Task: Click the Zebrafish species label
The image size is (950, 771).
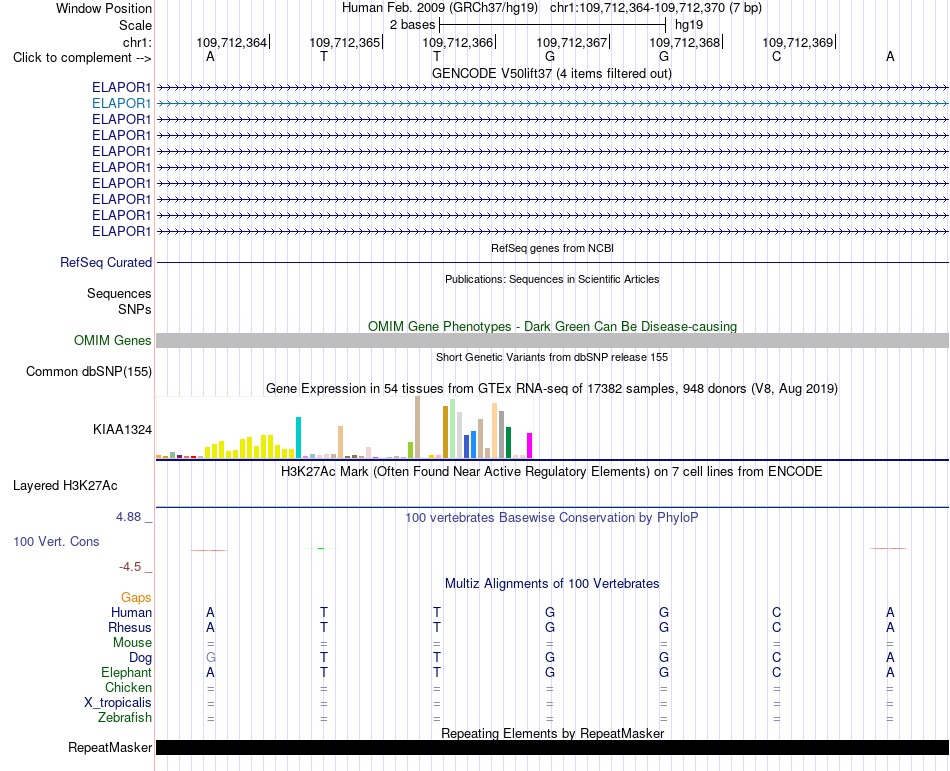Action: (125, 717)
